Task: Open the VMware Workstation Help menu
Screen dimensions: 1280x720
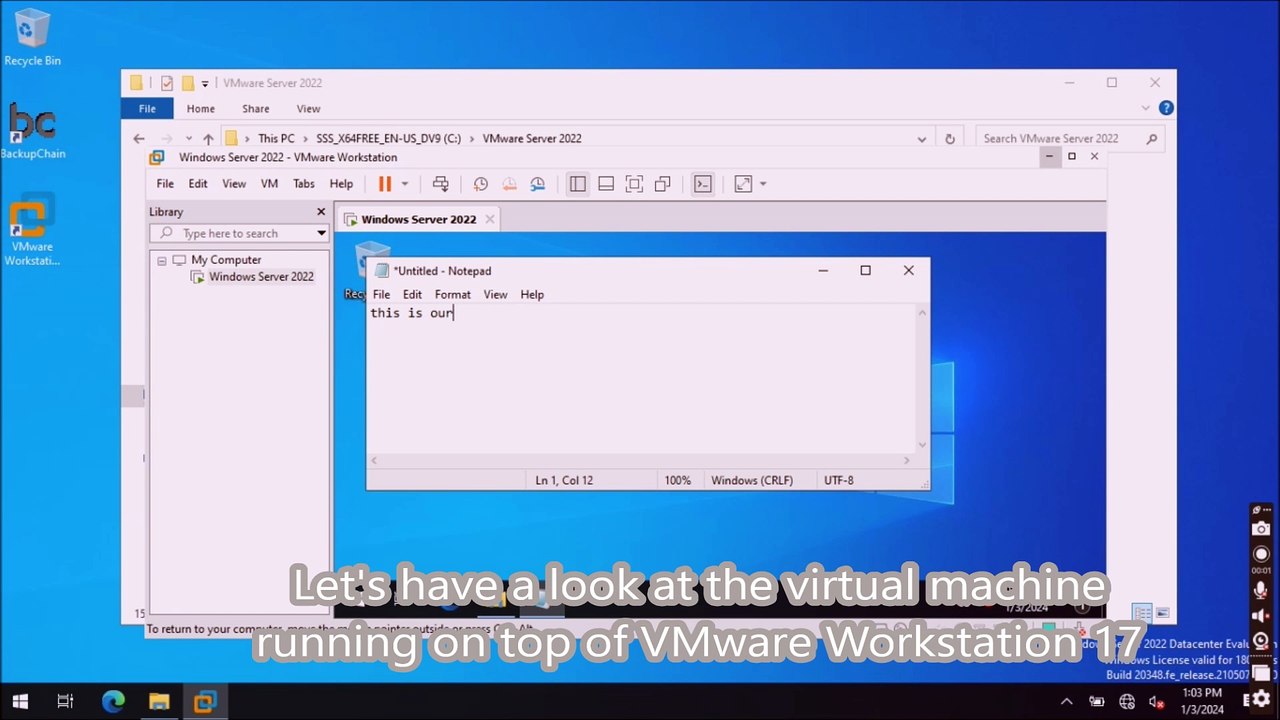Action: click(x=341, y=184)
